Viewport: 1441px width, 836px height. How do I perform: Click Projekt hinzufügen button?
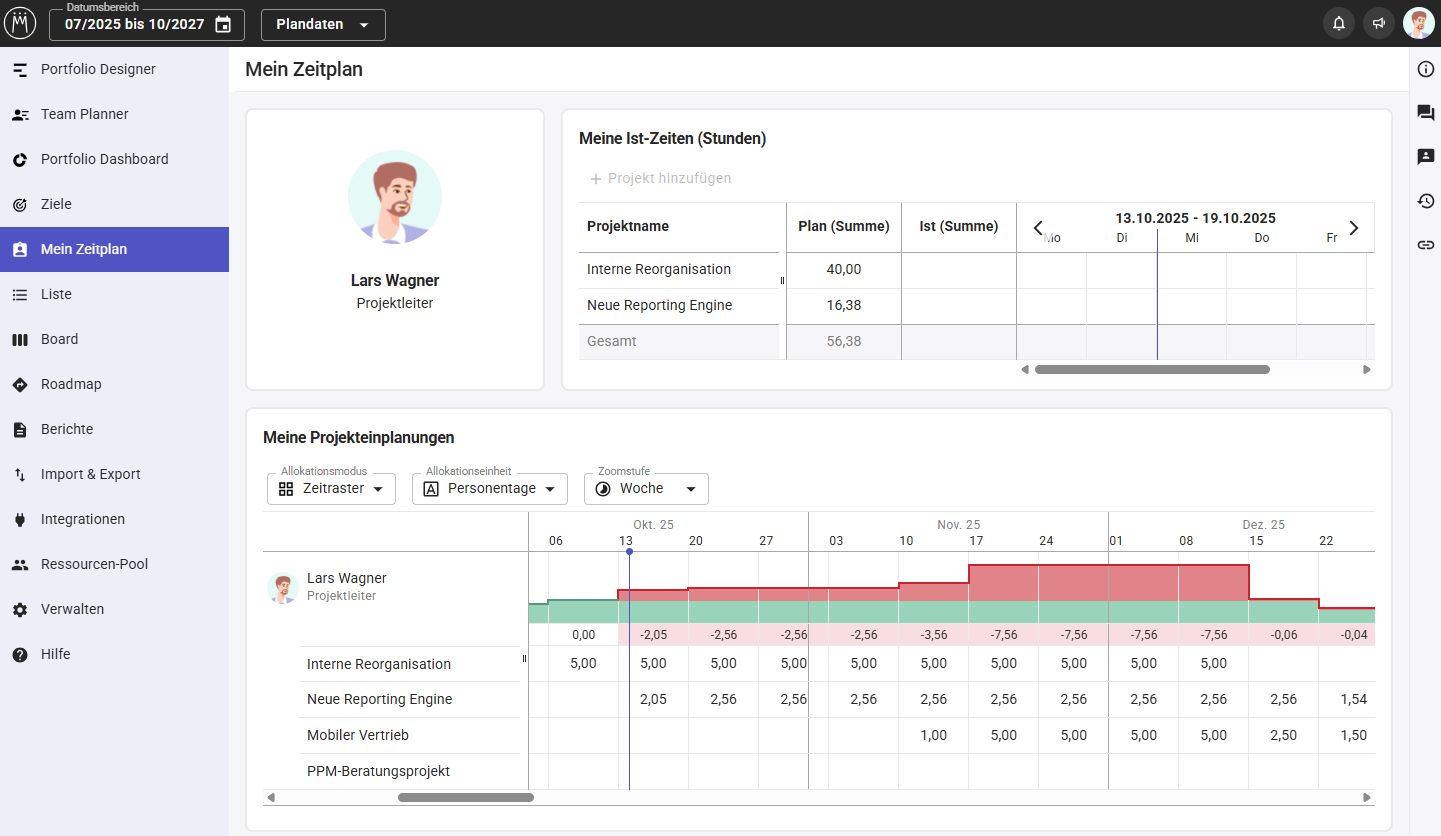(x=660, y=178)
